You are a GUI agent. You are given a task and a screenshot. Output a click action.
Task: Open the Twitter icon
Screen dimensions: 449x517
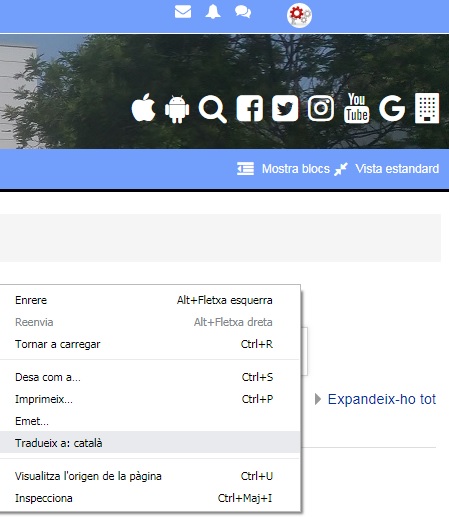pos(285,108)
